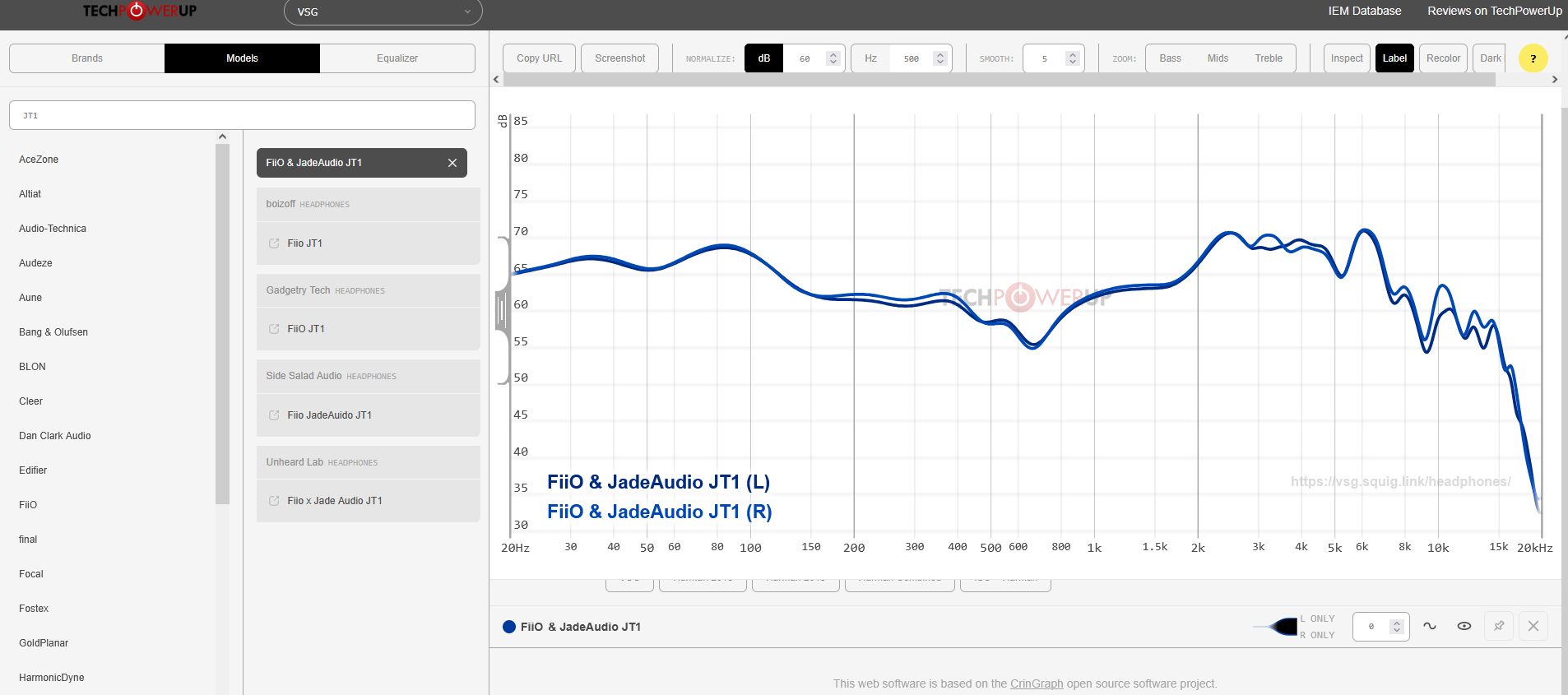Zoom graph to Bass

1170,58
